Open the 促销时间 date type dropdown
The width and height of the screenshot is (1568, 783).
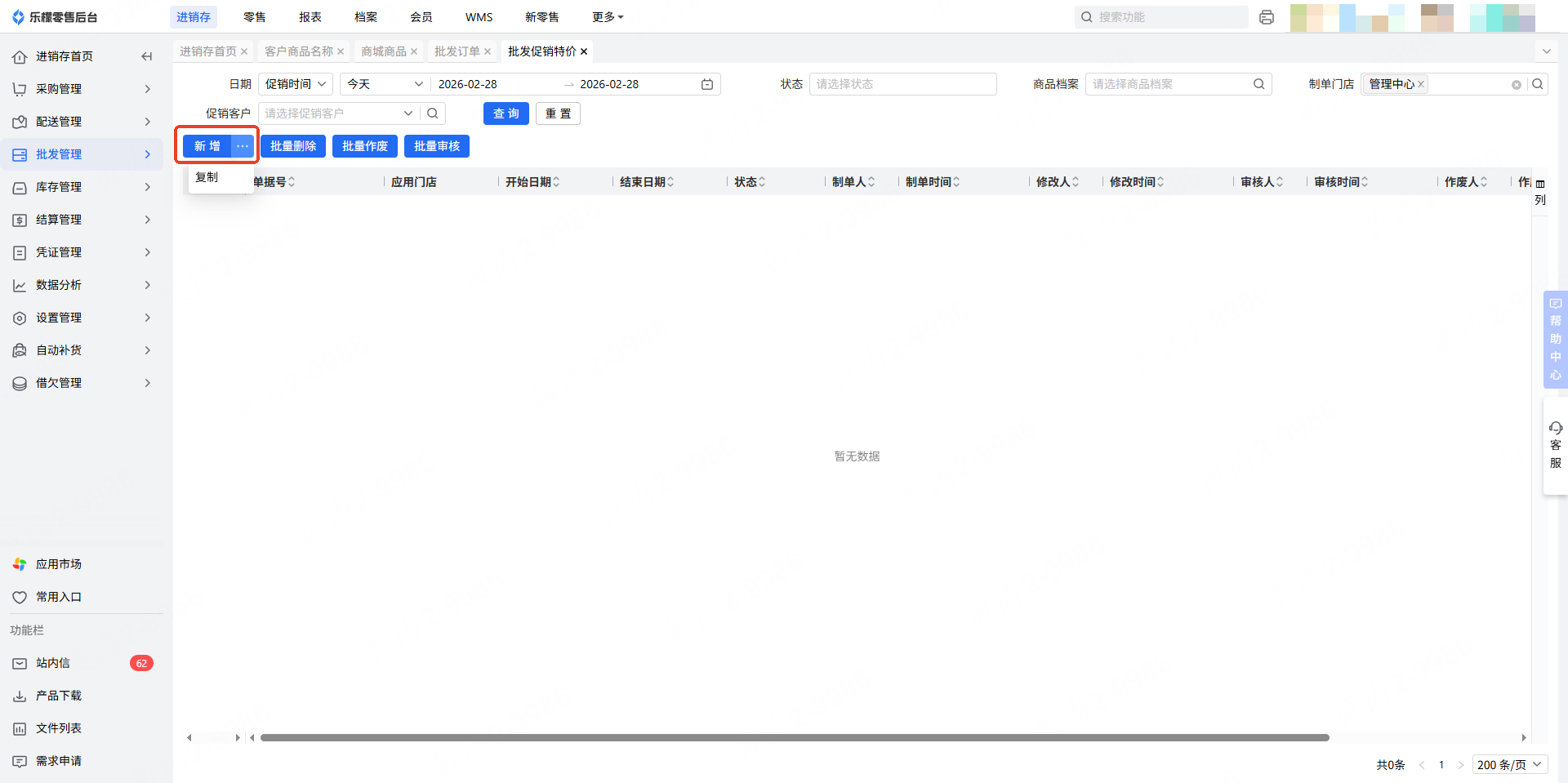(296, 84)
